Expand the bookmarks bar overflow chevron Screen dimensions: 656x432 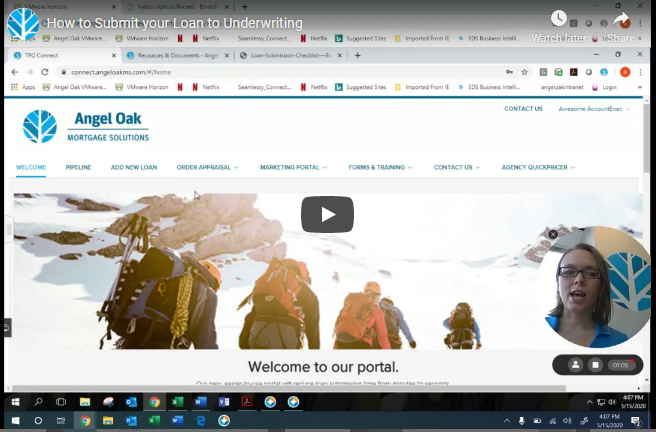(x=639, y=87)
